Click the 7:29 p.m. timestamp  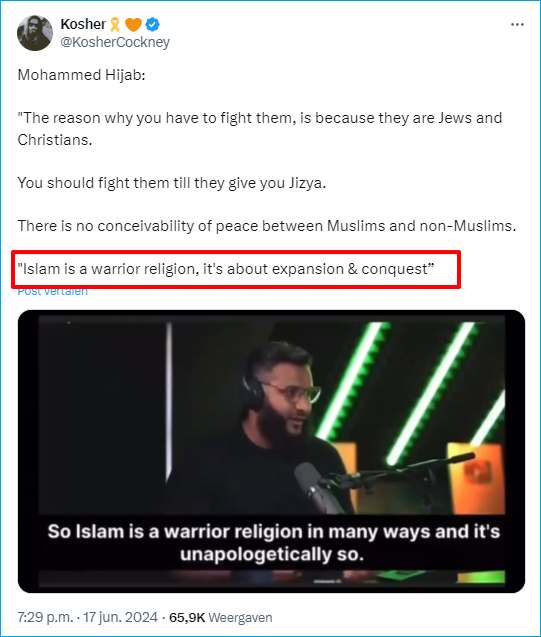(45, 618)
